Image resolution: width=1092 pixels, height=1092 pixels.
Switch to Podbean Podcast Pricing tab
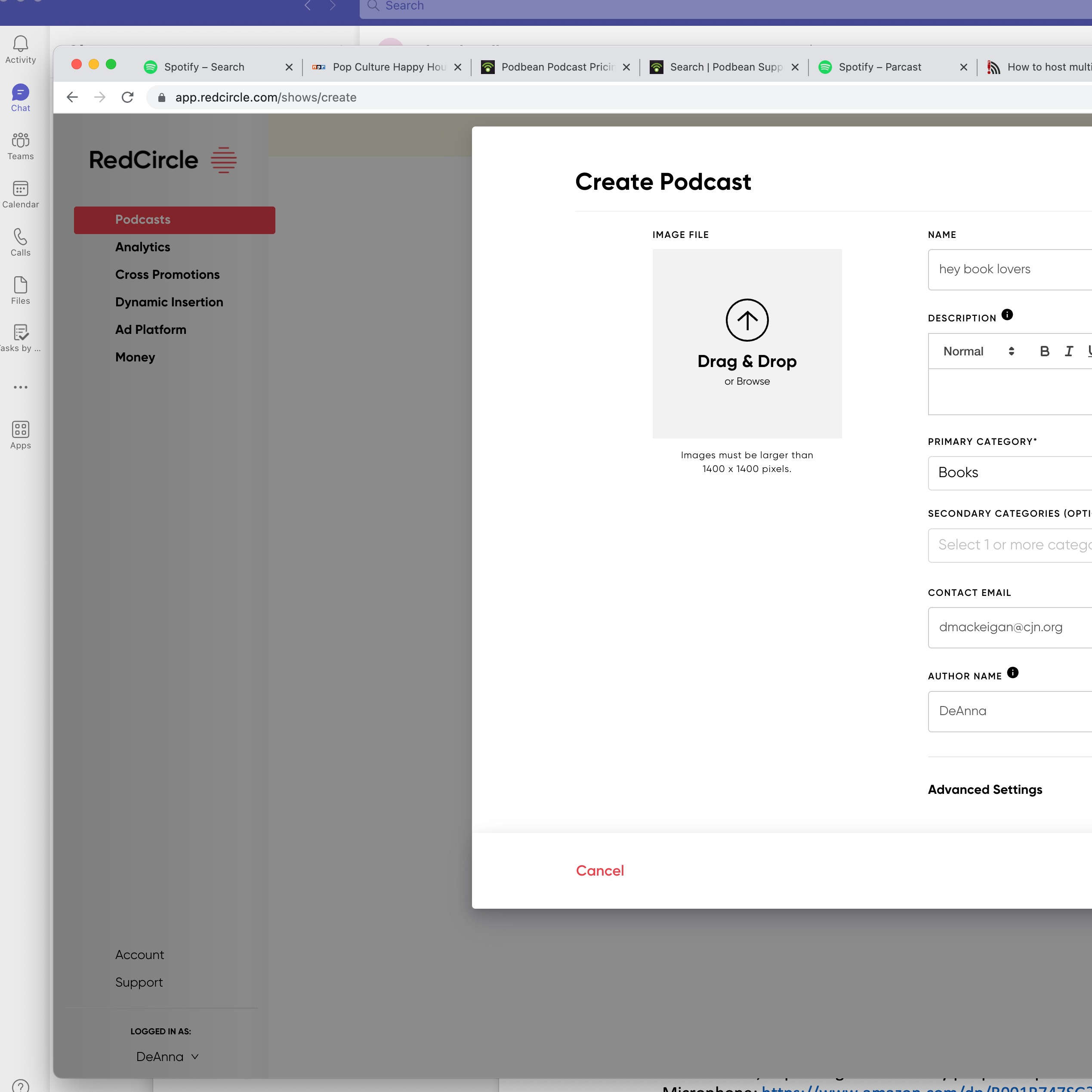pos(555,67)
